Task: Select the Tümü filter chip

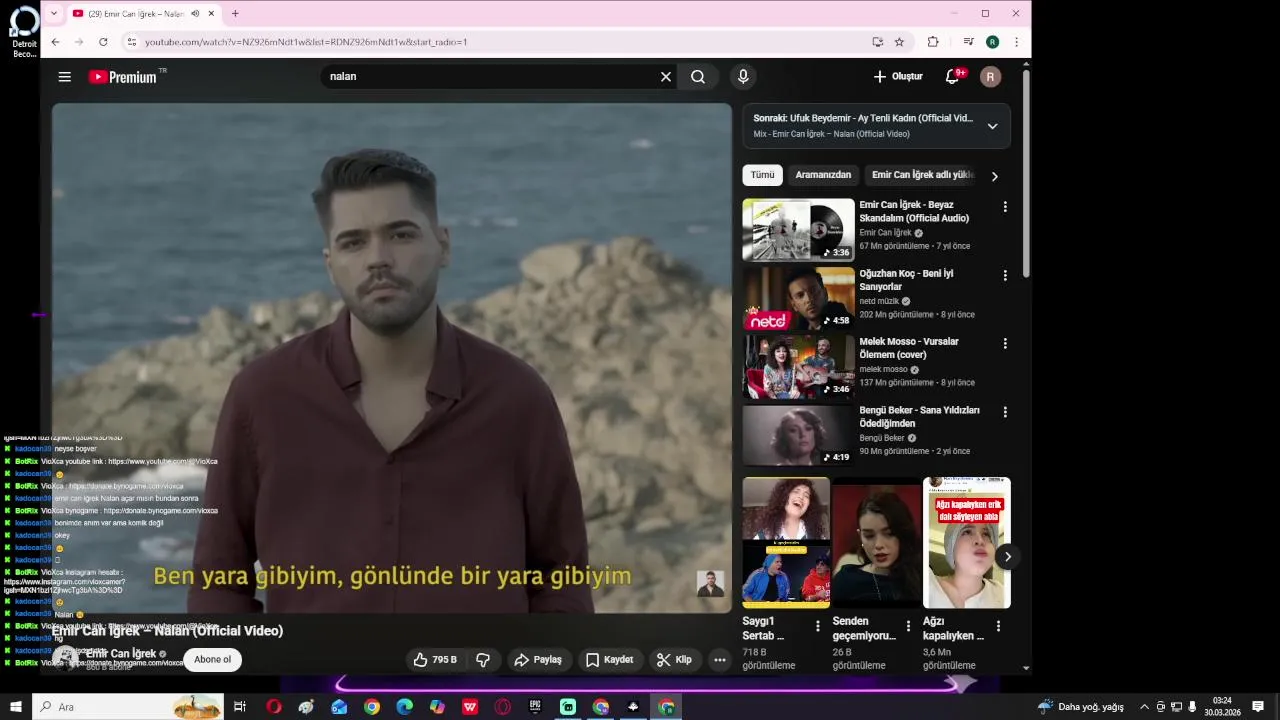Action: coord(762,175)
